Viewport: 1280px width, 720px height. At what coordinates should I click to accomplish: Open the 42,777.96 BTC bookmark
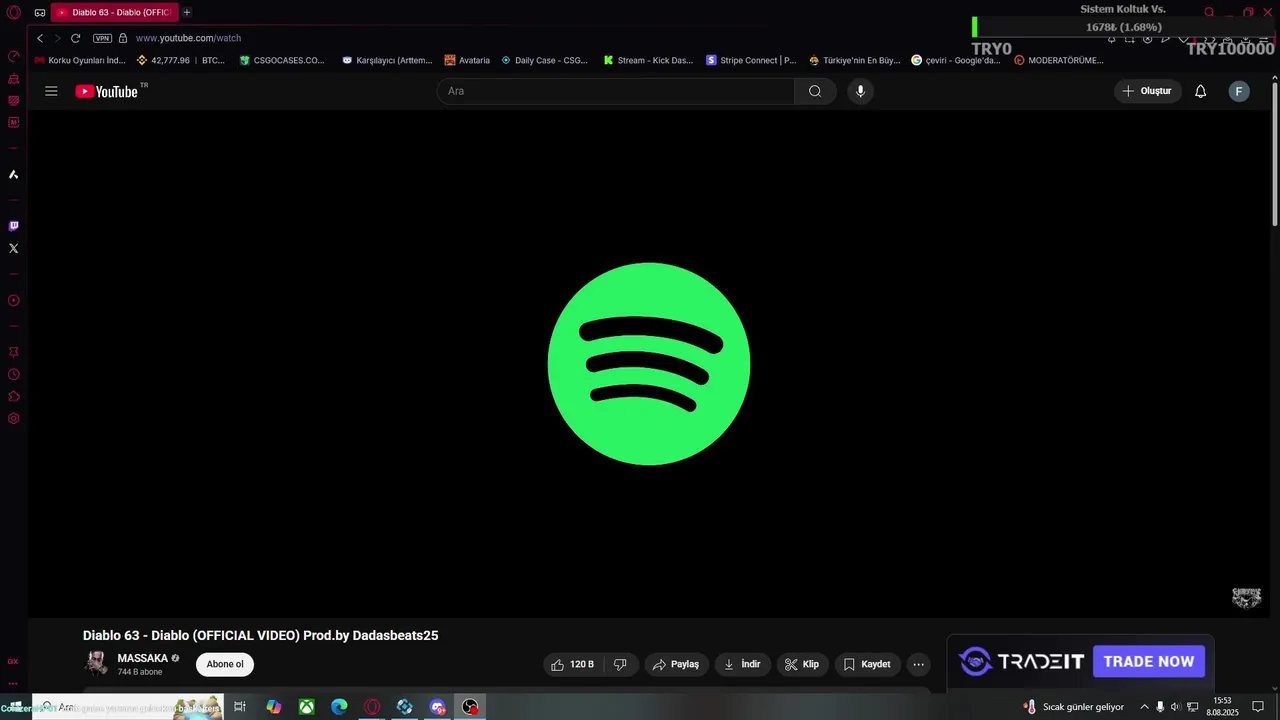click(181, 60)
